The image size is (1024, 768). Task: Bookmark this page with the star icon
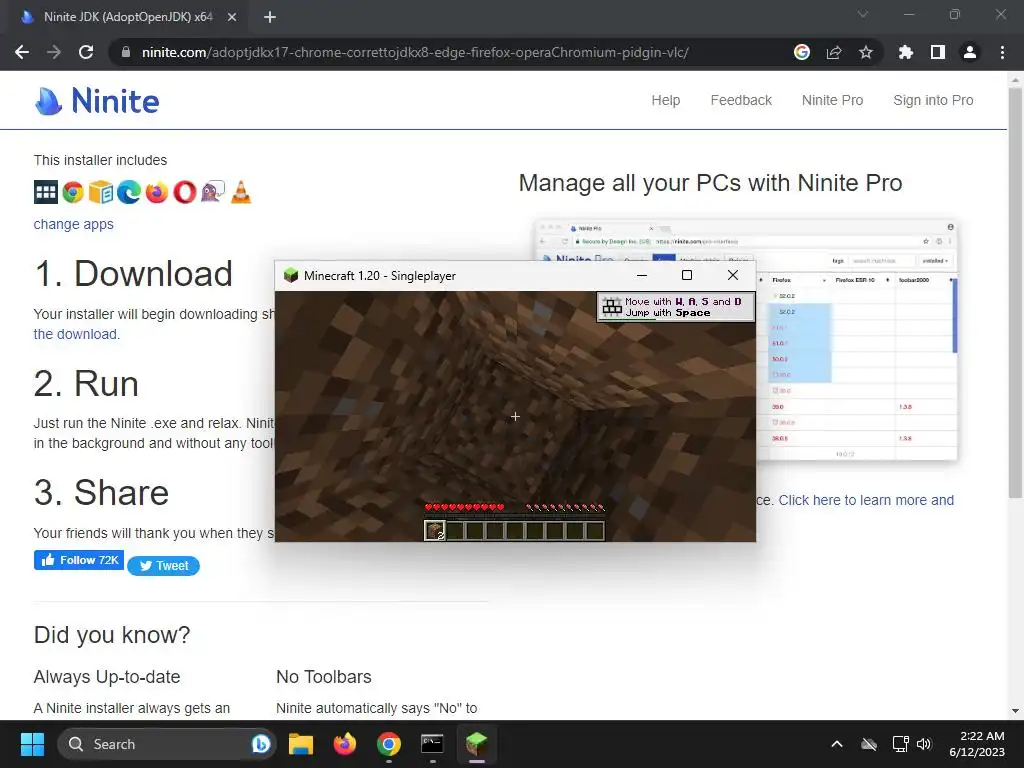(x=866, y=52)
